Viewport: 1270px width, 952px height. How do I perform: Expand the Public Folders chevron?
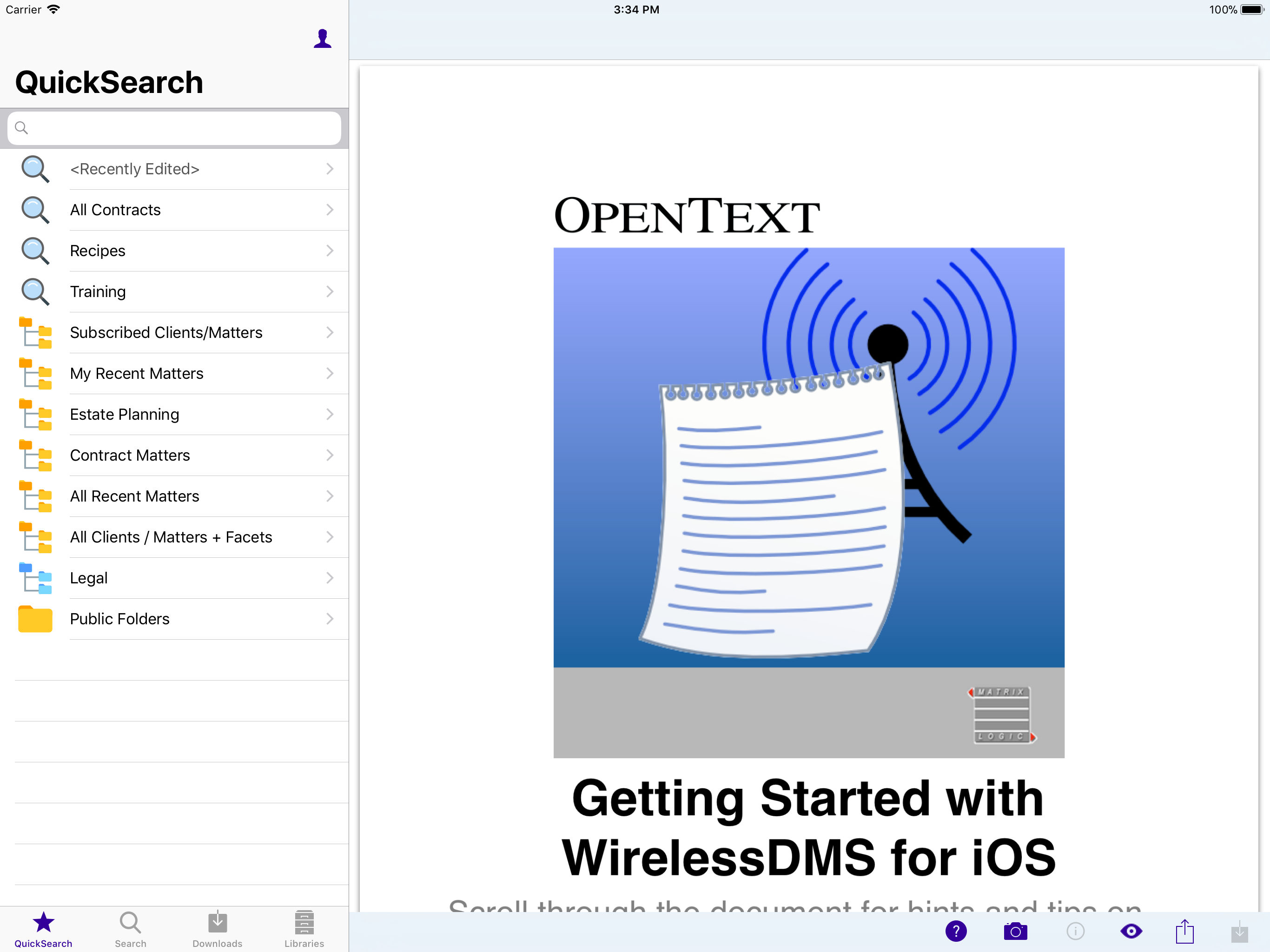click(x=330, y=618)
